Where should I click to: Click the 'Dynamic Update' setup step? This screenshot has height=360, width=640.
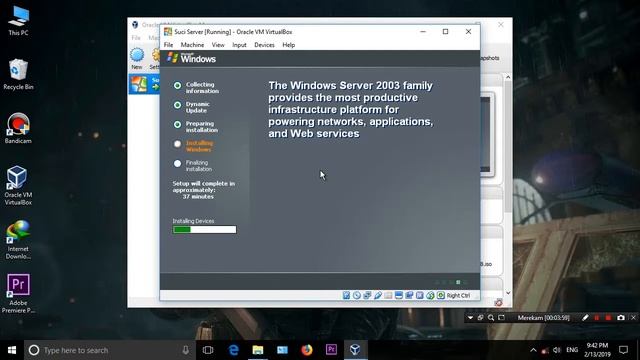[x=198, y=107]
